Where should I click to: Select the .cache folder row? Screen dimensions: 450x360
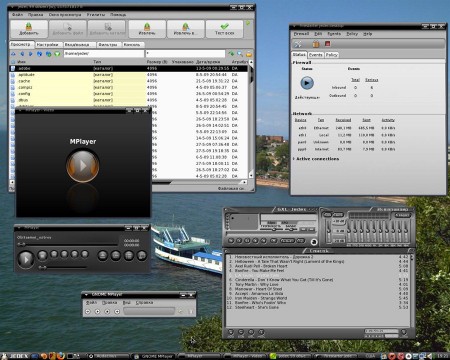coord(128,81)
